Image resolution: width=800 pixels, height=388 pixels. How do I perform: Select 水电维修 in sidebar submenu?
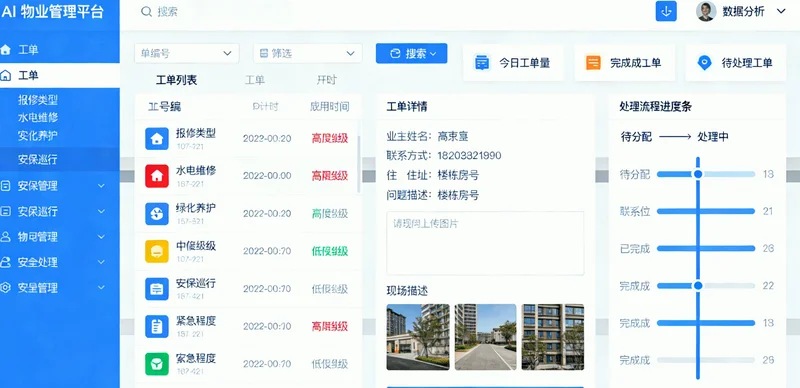[x=38, y=117]
